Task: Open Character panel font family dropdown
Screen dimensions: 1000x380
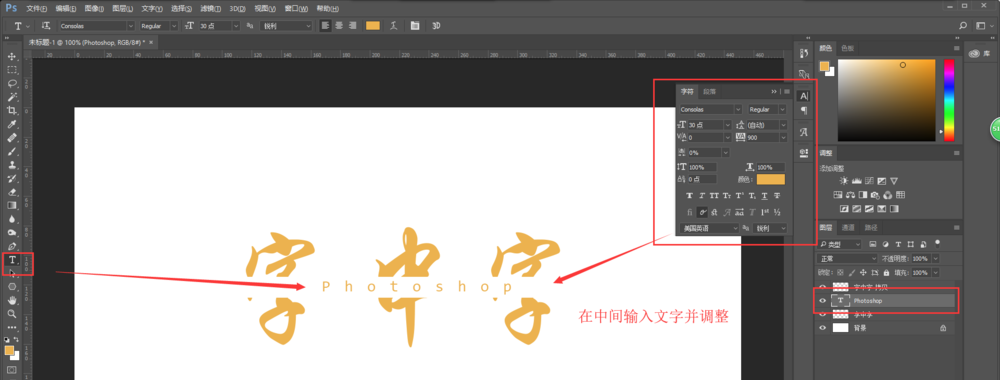Action: (739, 110)
